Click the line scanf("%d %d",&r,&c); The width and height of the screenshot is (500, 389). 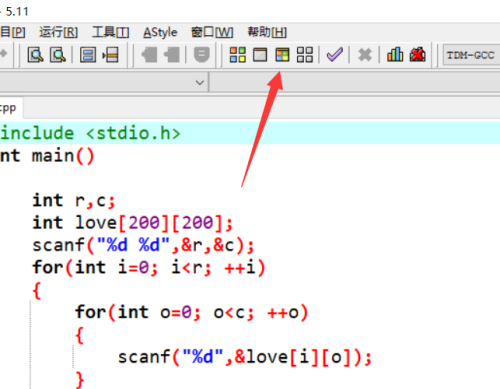click(x=143, y=245)
